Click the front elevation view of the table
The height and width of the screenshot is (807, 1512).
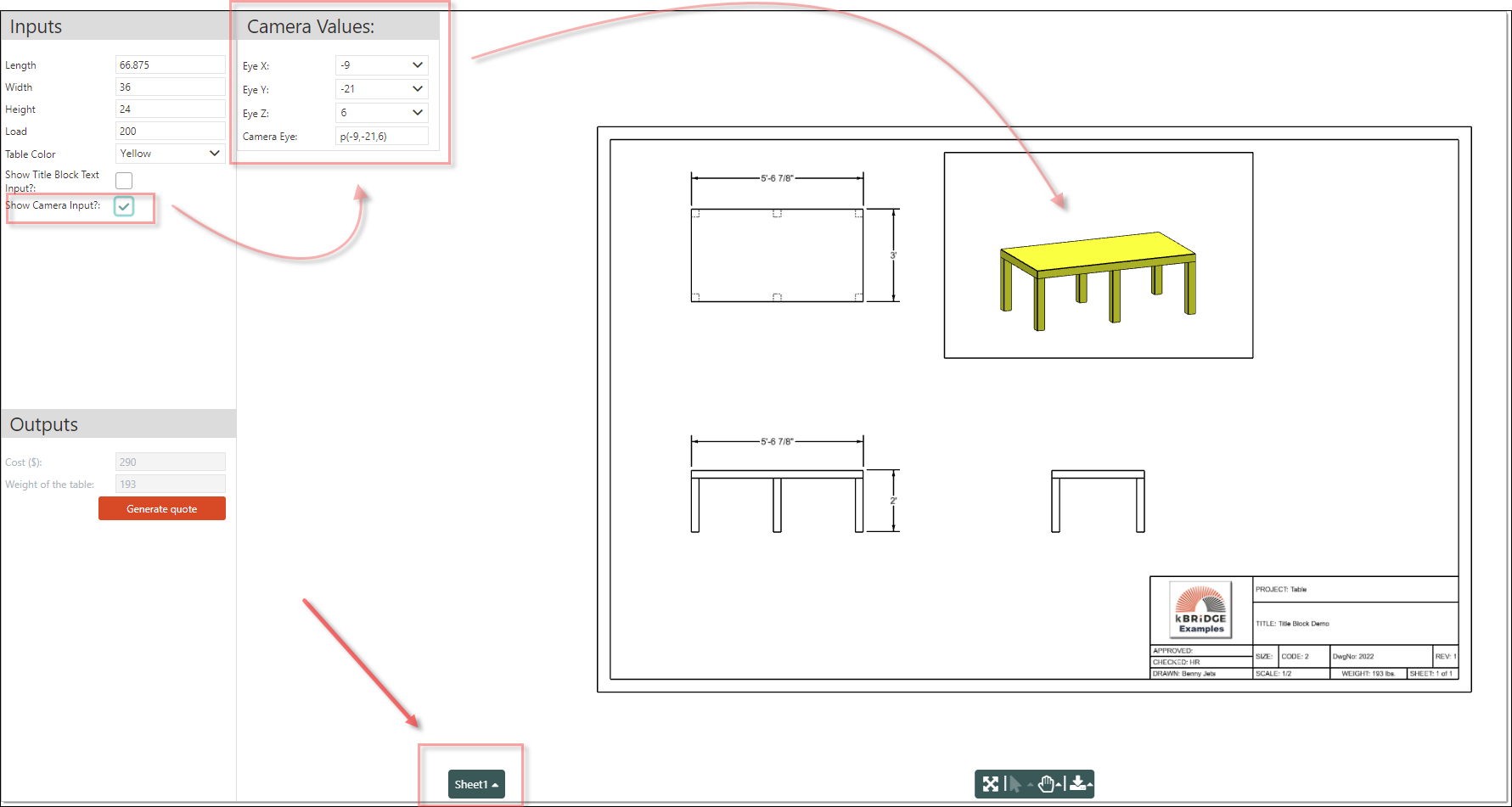pos(777,502)
